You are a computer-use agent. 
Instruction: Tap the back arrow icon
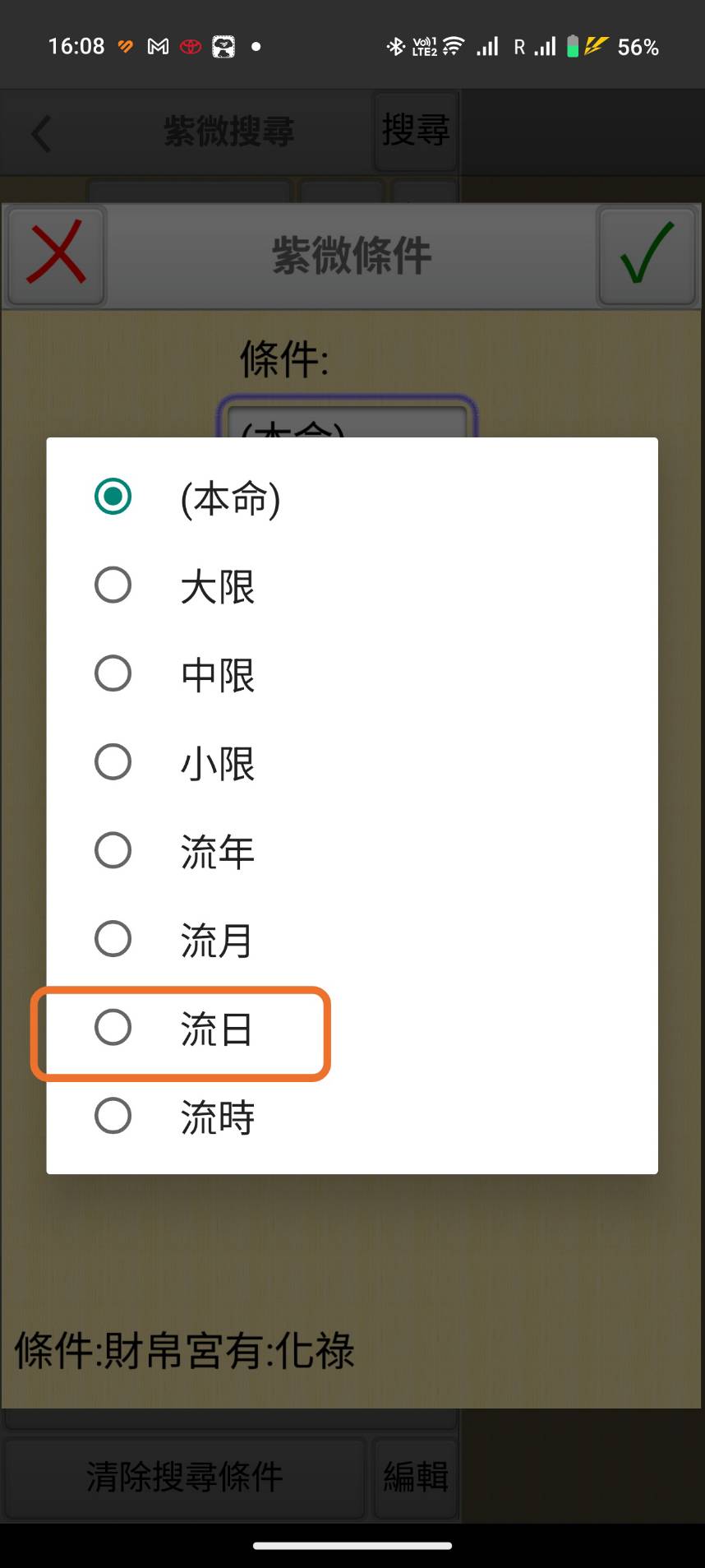pos(41,133)
